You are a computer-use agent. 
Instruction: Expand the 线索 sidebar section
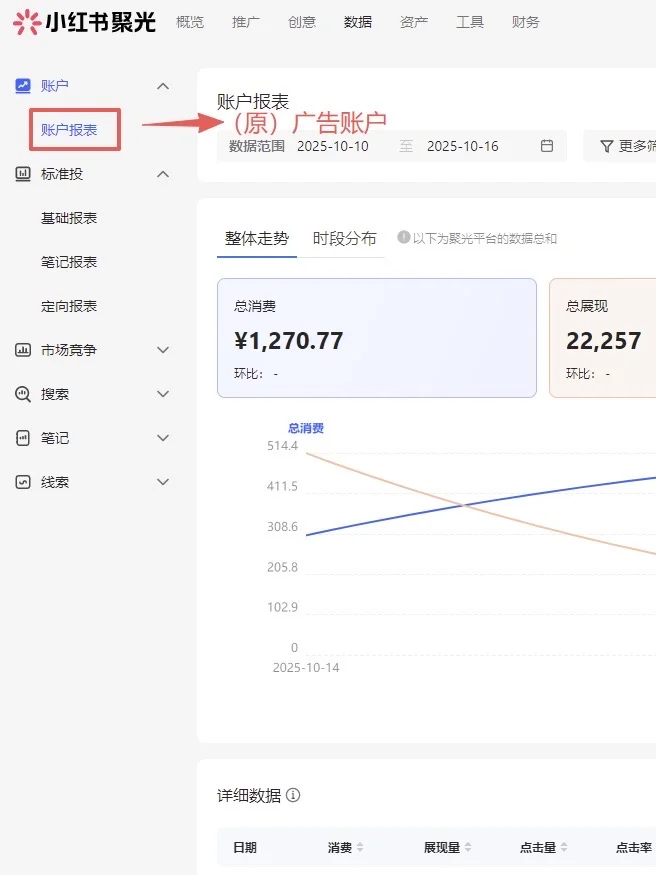[163, 482]
